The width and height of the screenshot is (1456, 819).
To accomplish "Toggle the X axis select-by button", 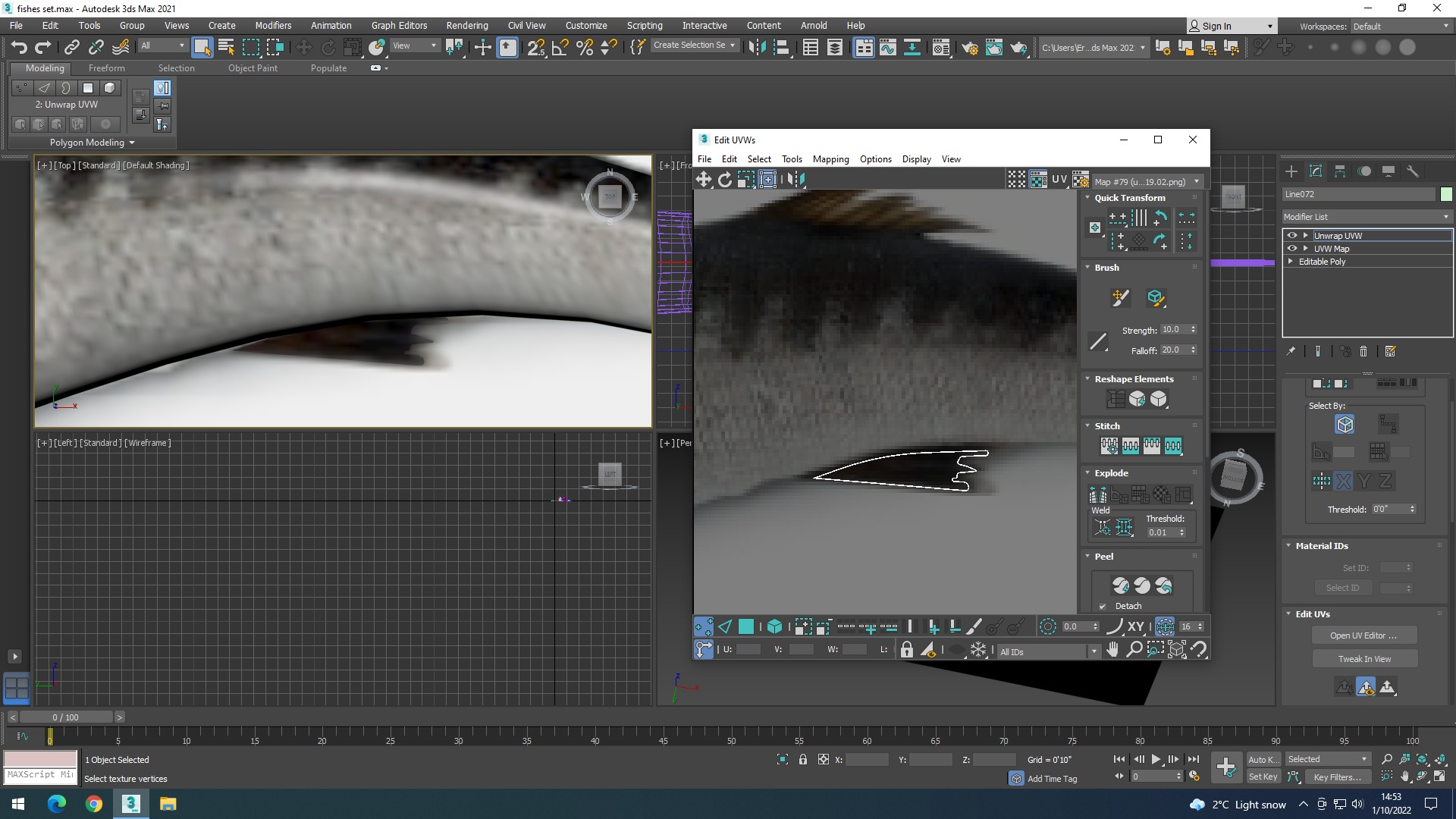I will (1343, 481).
